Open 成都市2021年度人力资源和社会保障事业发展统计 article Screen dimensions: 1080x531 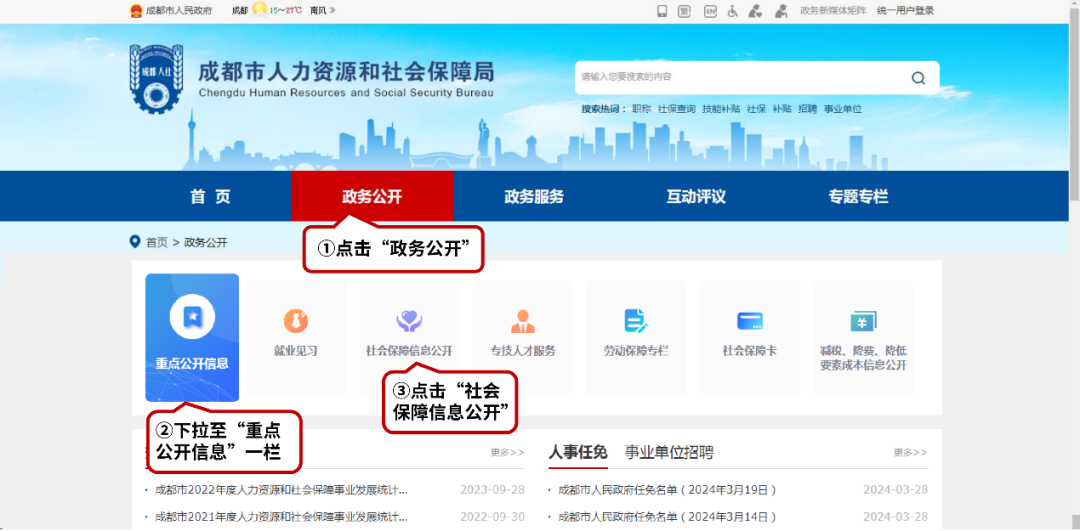tap(282, 517)
